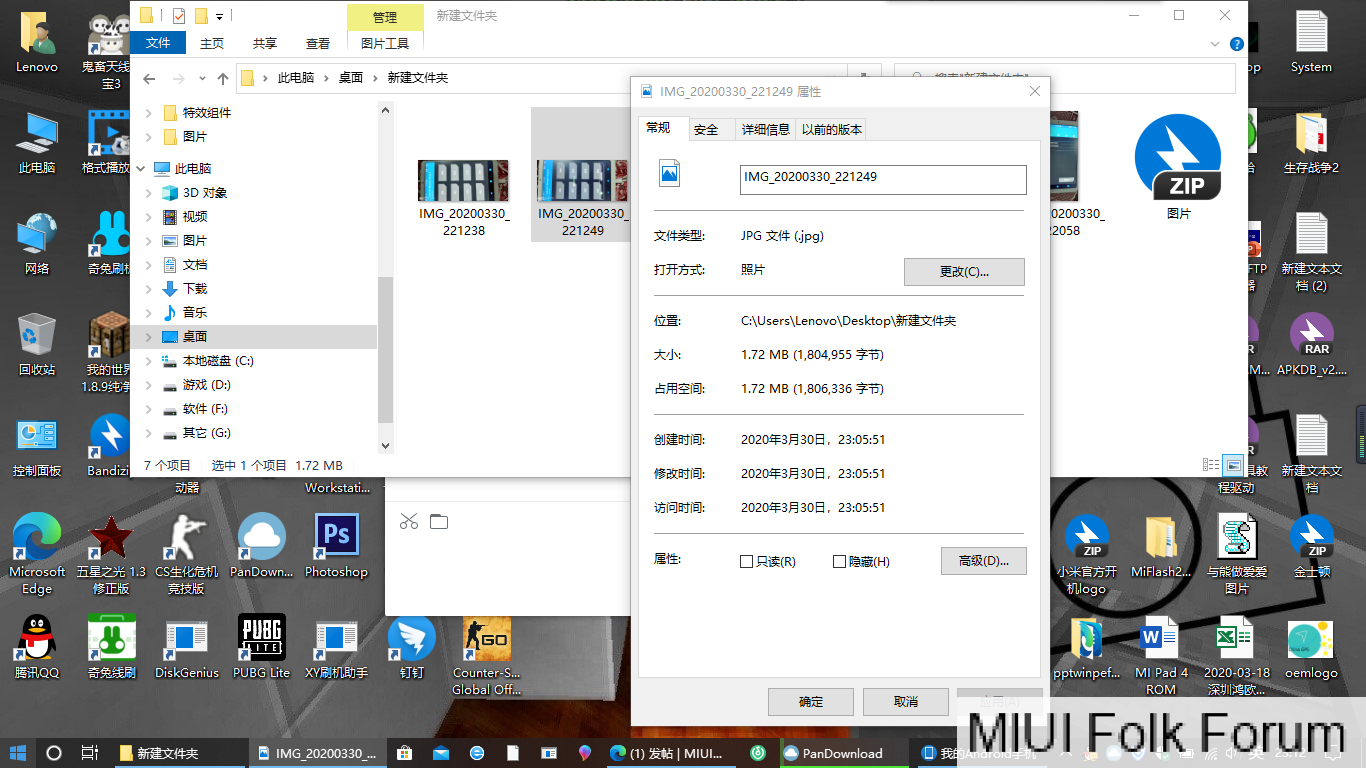Open Quick Access toolbar dropdown arrow
Image resolution: width=1366 pixels, height=768 pixels.
[219, 16]
